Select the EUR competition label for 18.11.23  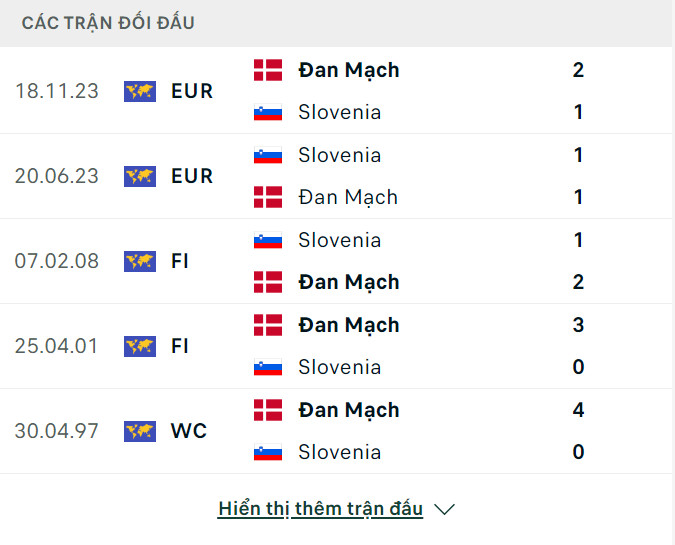click(192, 91)
